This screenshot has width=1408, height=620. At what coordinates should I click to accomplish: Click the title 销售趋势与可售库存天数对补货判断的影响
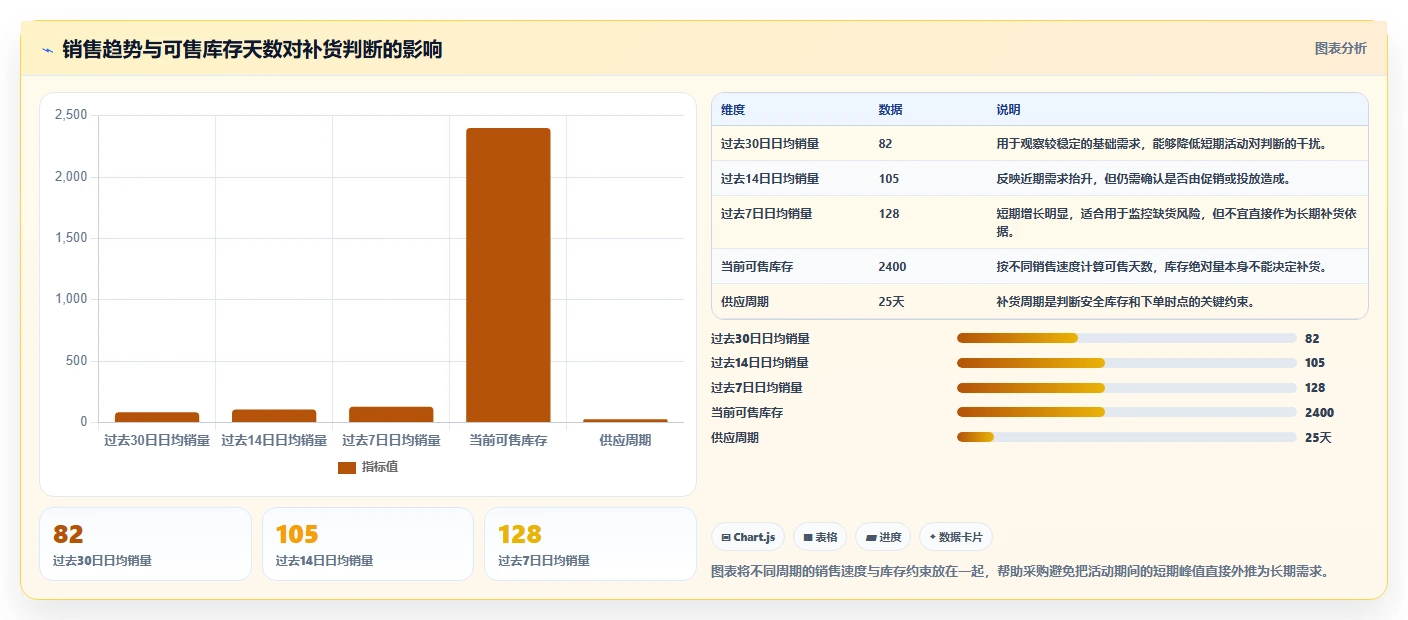pos(252,49)
